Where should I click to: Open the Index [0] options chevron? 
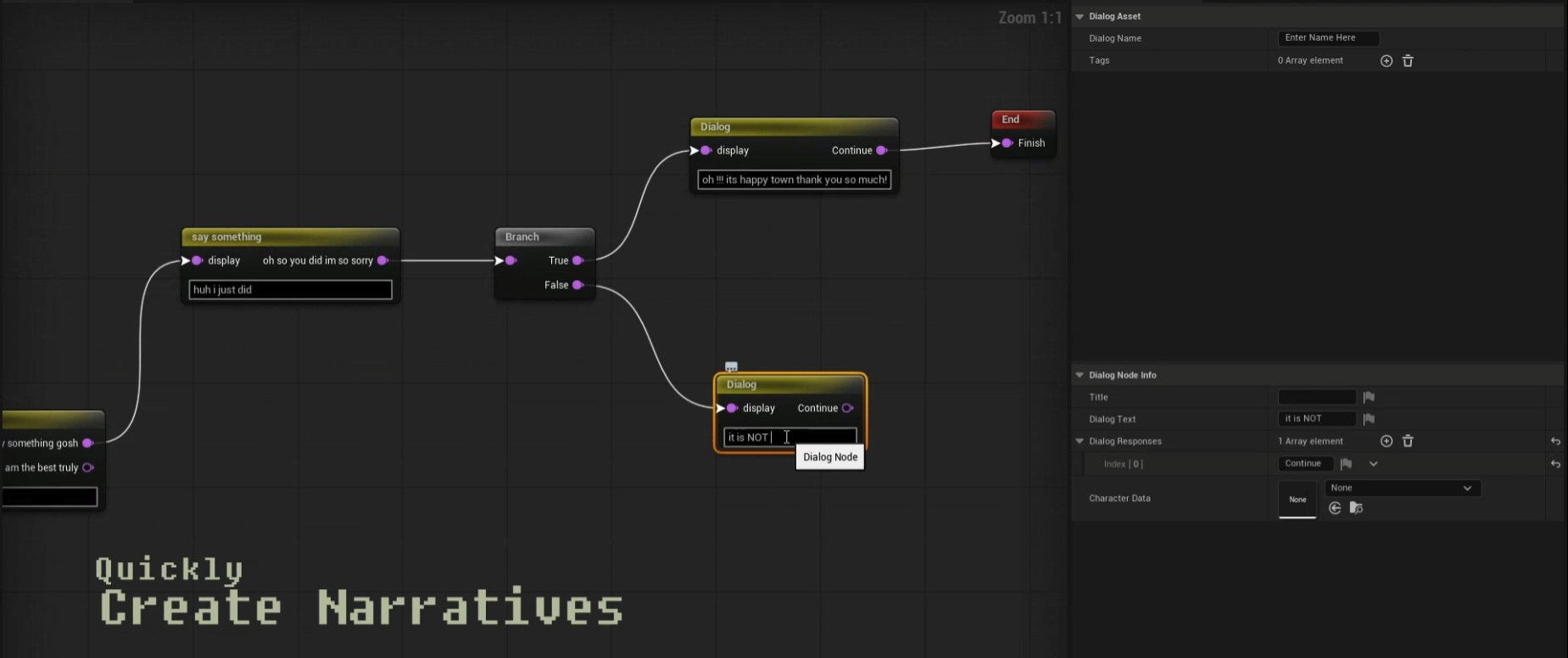tap(1374, 464)
